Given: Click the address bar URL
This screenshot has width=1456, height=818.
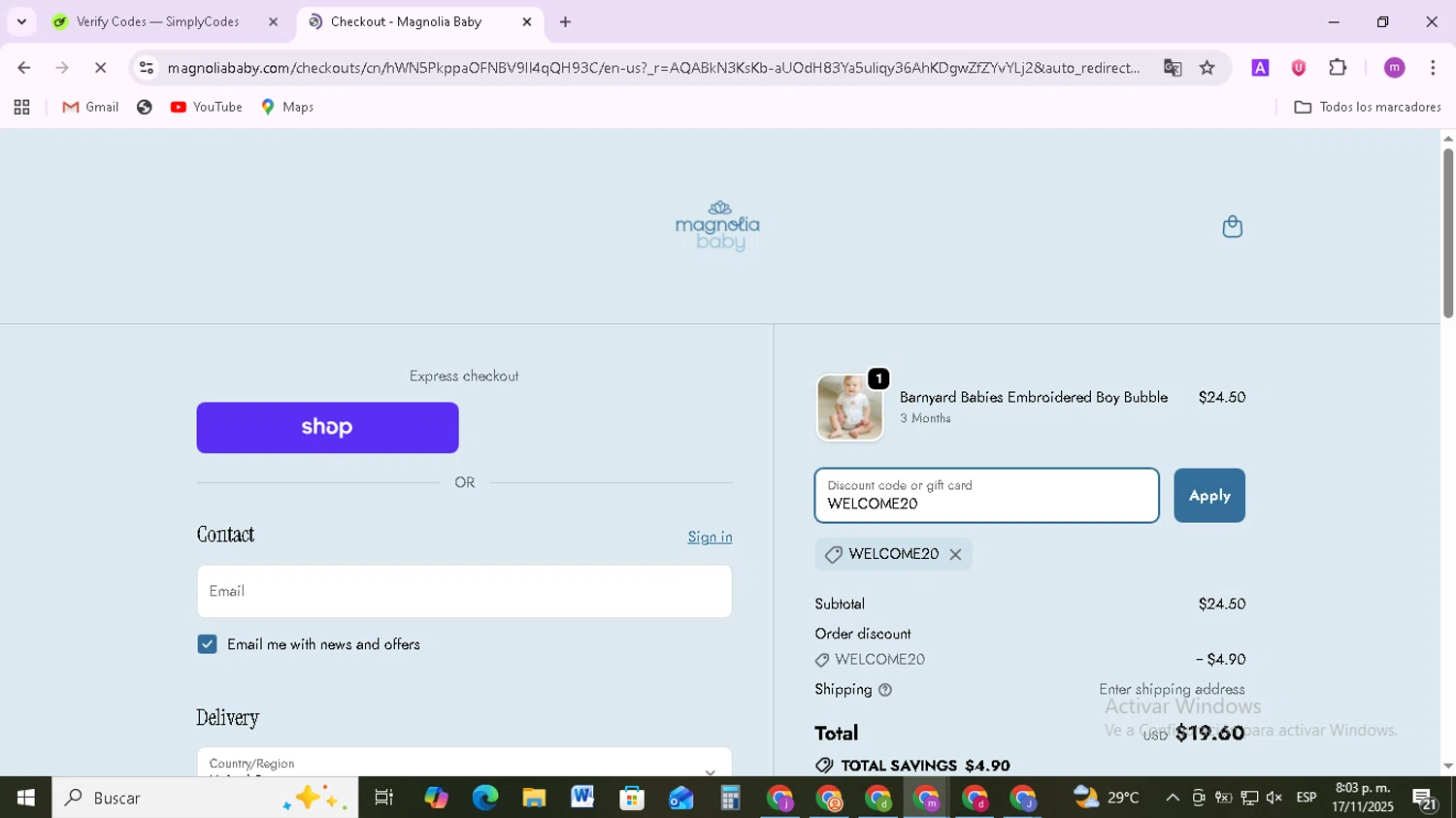Looking at the screenshot, I should tap(653, 68).
